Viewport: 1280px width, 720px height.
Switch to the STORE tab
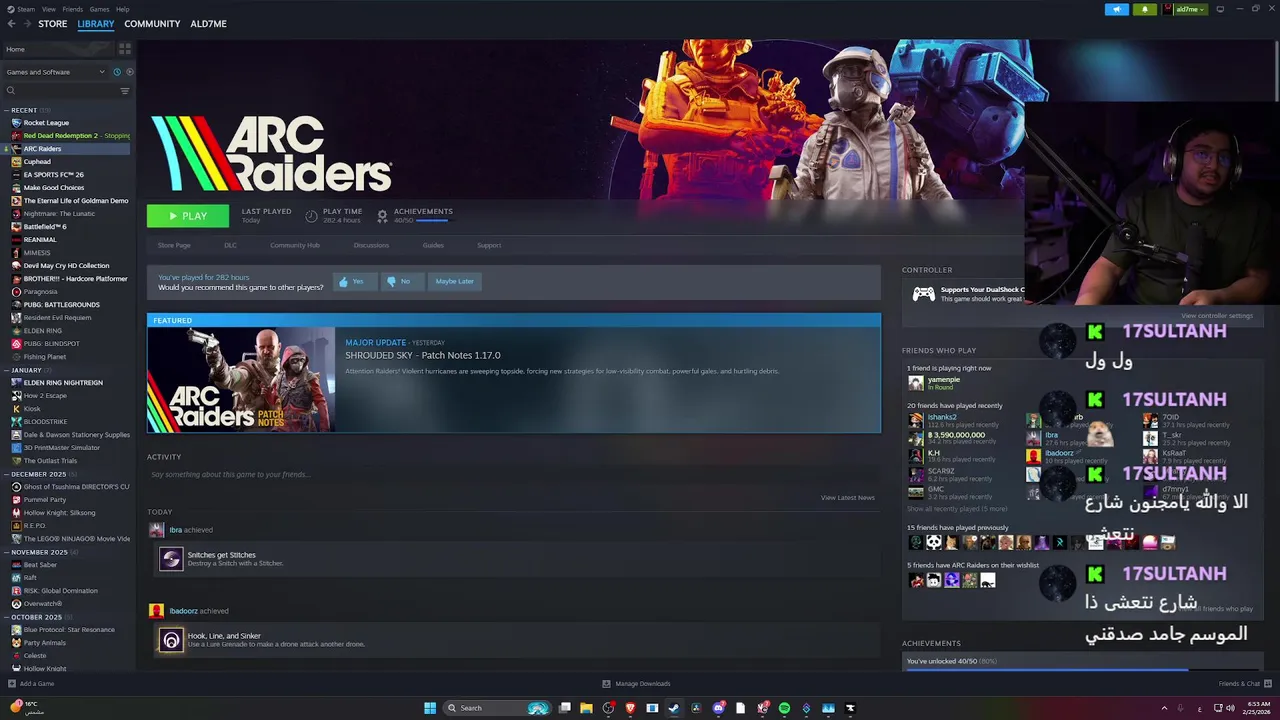pyautogui.click(x=53, y=24)
